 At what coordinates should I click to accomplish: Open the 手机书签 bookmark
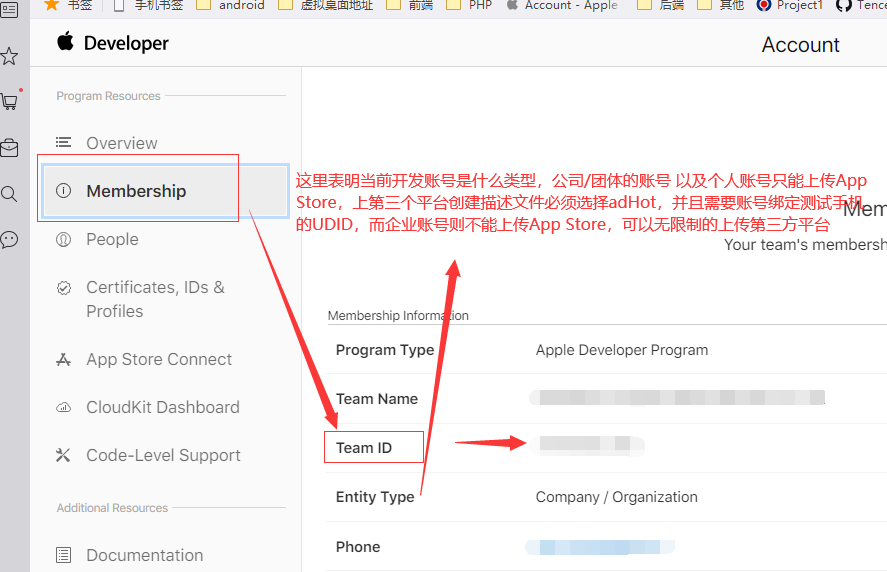(x=149, y=5)
